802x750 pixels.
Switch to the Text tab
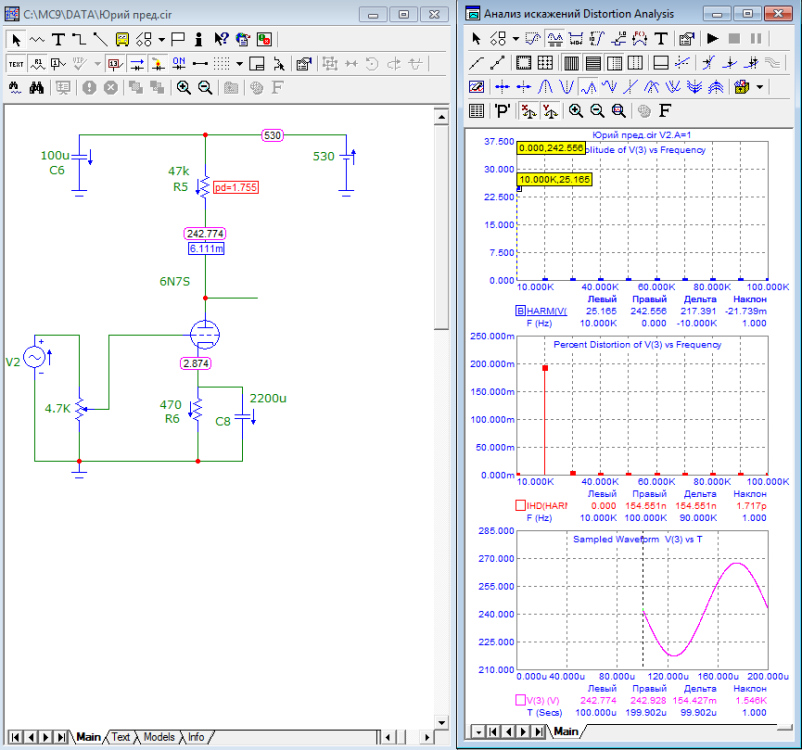tap(121, 737)
